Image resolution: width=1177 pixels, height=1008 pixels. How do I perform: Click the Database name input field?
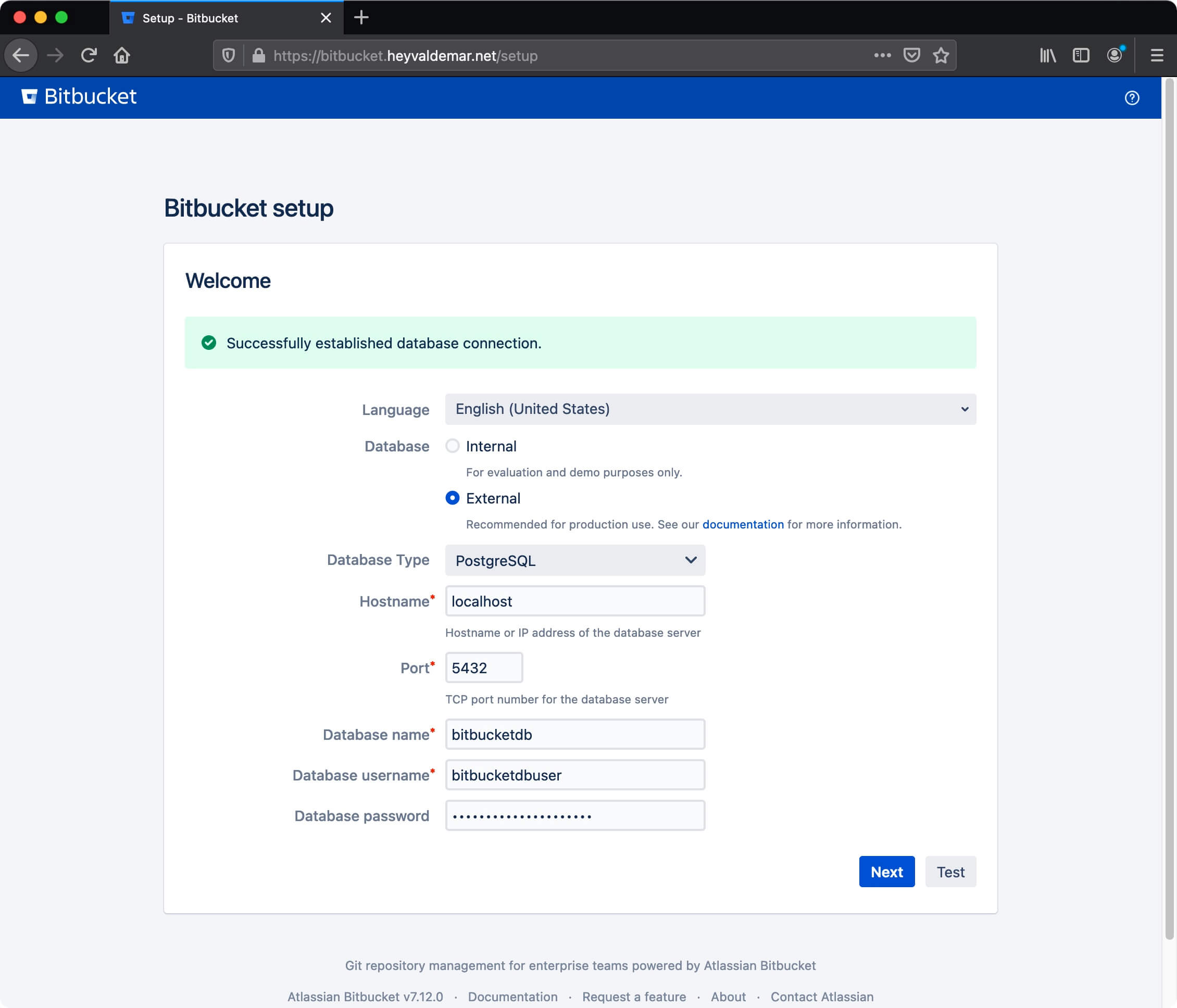coord(575,734)
